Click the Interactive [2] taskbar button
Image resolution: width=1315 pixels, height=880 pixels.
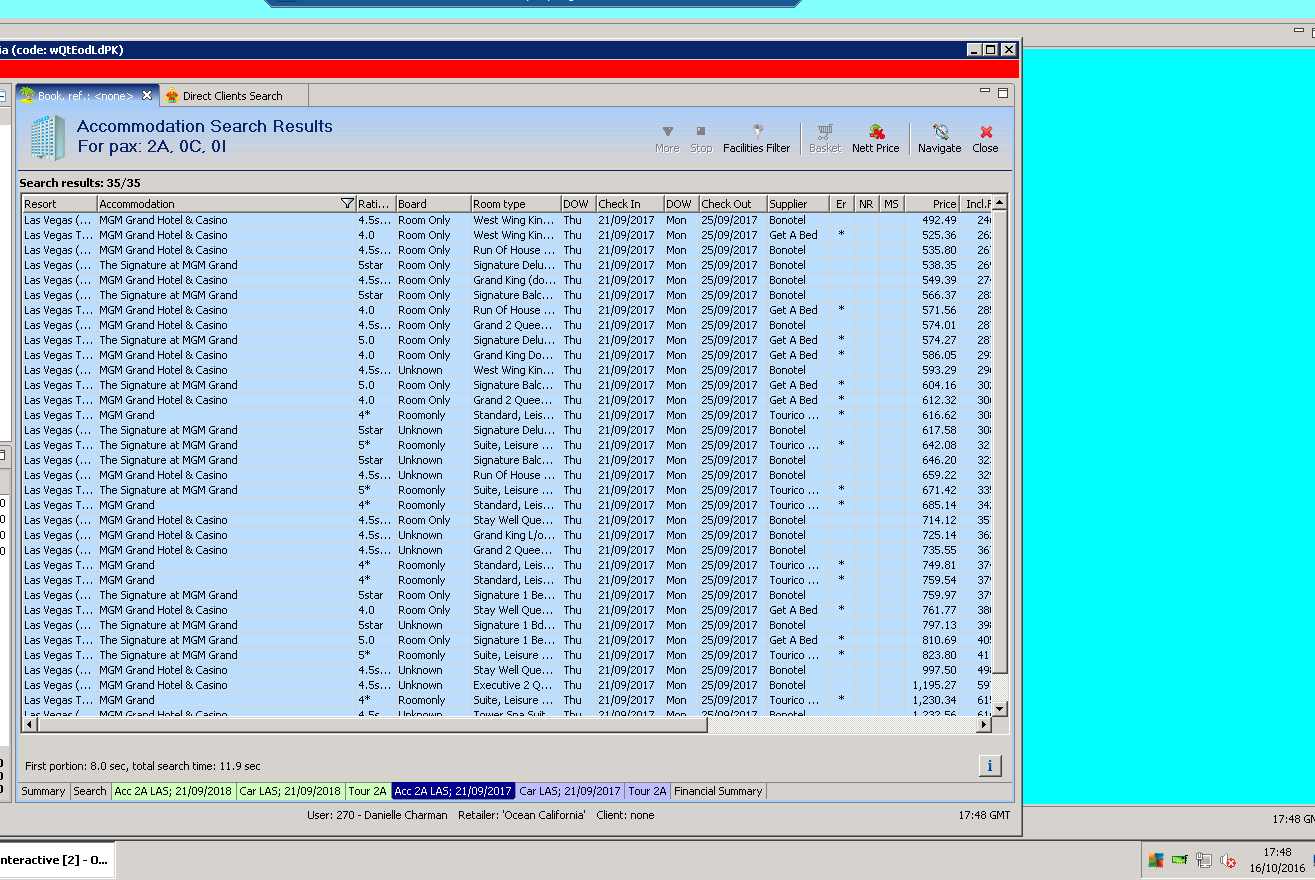coord(55,860)
